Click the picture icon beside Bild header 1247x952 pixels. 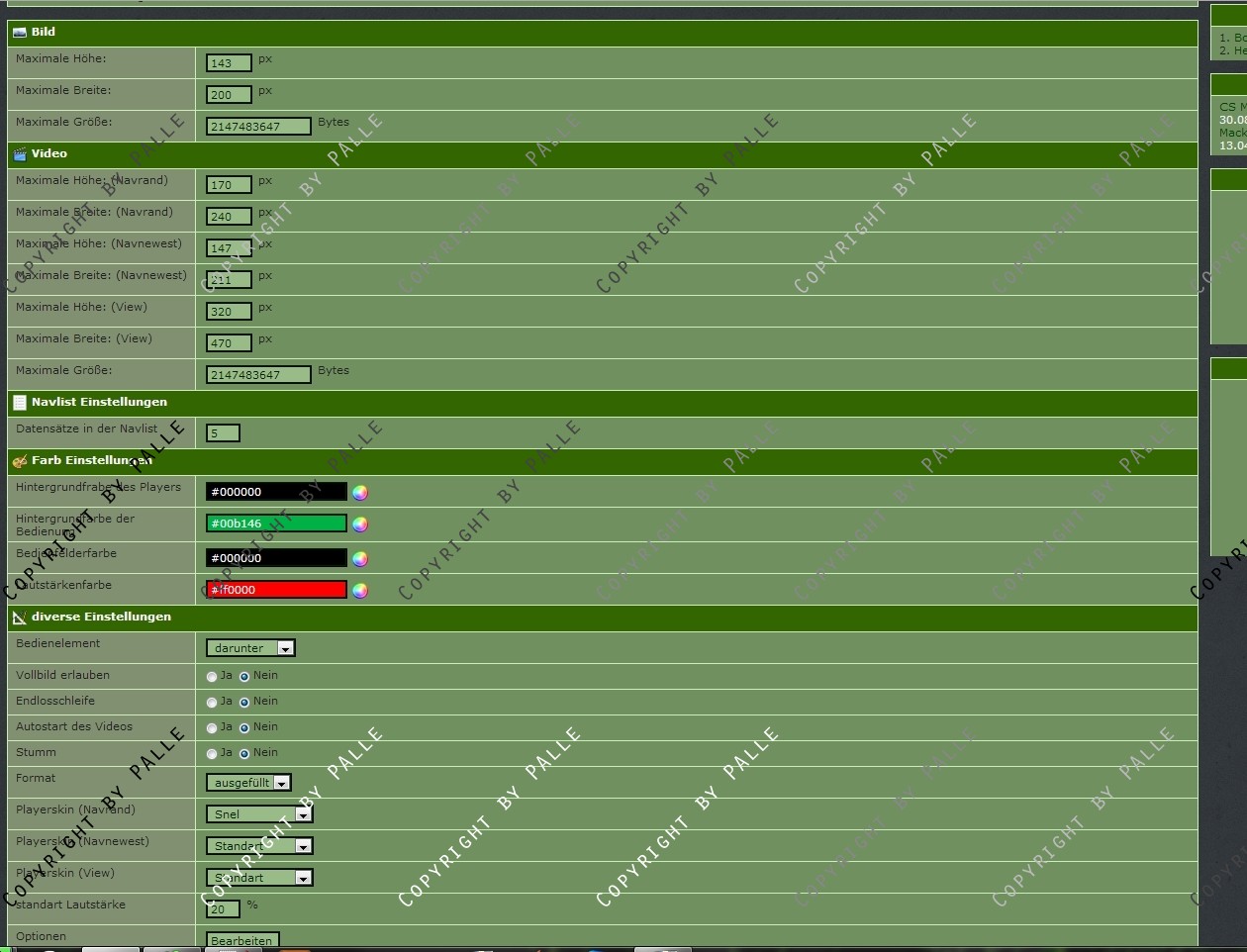click(x=19, y=33)
